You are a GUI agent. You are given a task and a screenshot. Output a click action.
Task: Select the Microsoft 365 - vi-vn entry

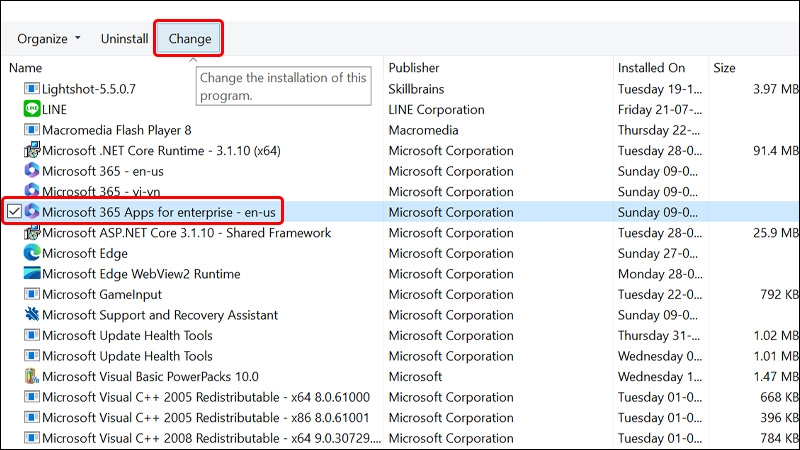101,191
